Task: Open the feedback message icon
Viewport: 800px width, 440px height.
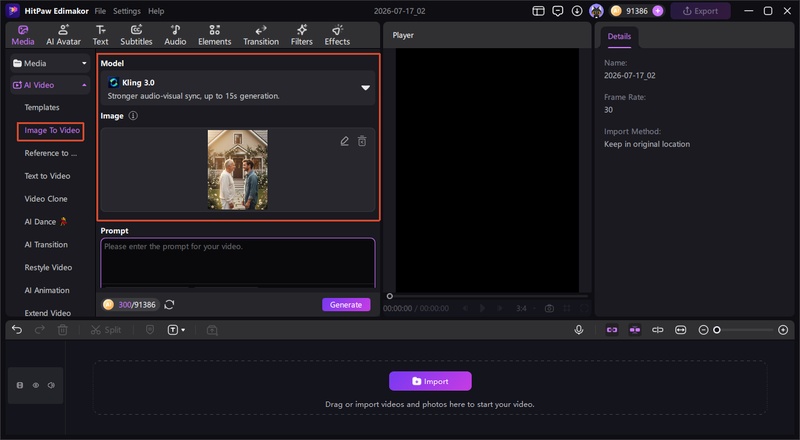Action: pos(558,11)
